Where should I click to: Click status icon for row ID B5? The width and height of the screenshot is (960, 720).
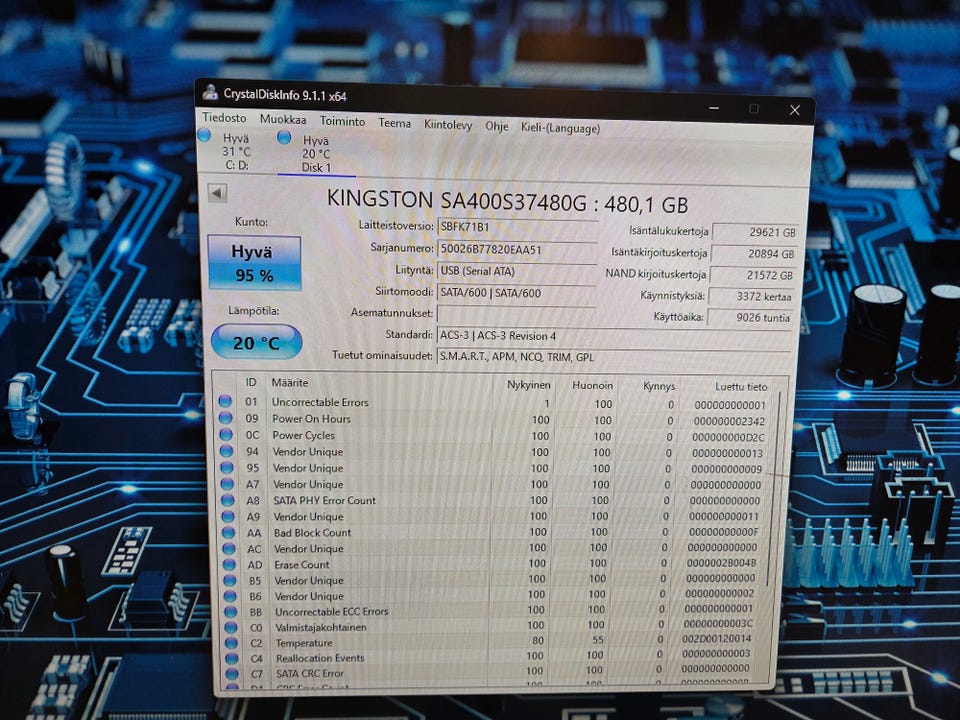click(230, 580)
